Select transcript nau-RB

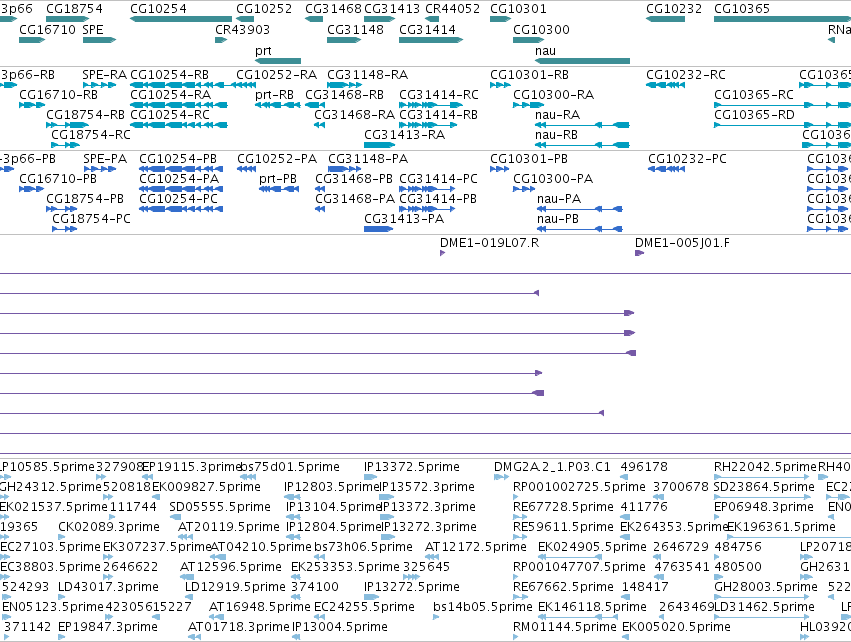[x=556, y=135]
